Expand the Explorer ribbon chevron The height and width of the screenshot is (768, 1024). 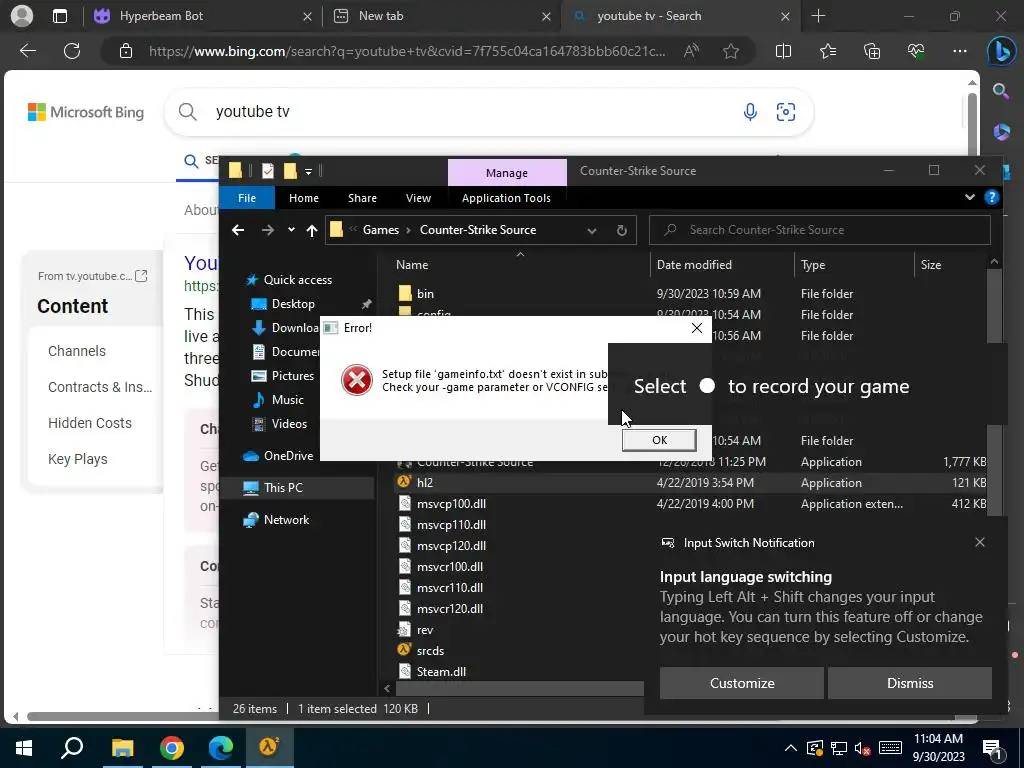click(970, 197)
